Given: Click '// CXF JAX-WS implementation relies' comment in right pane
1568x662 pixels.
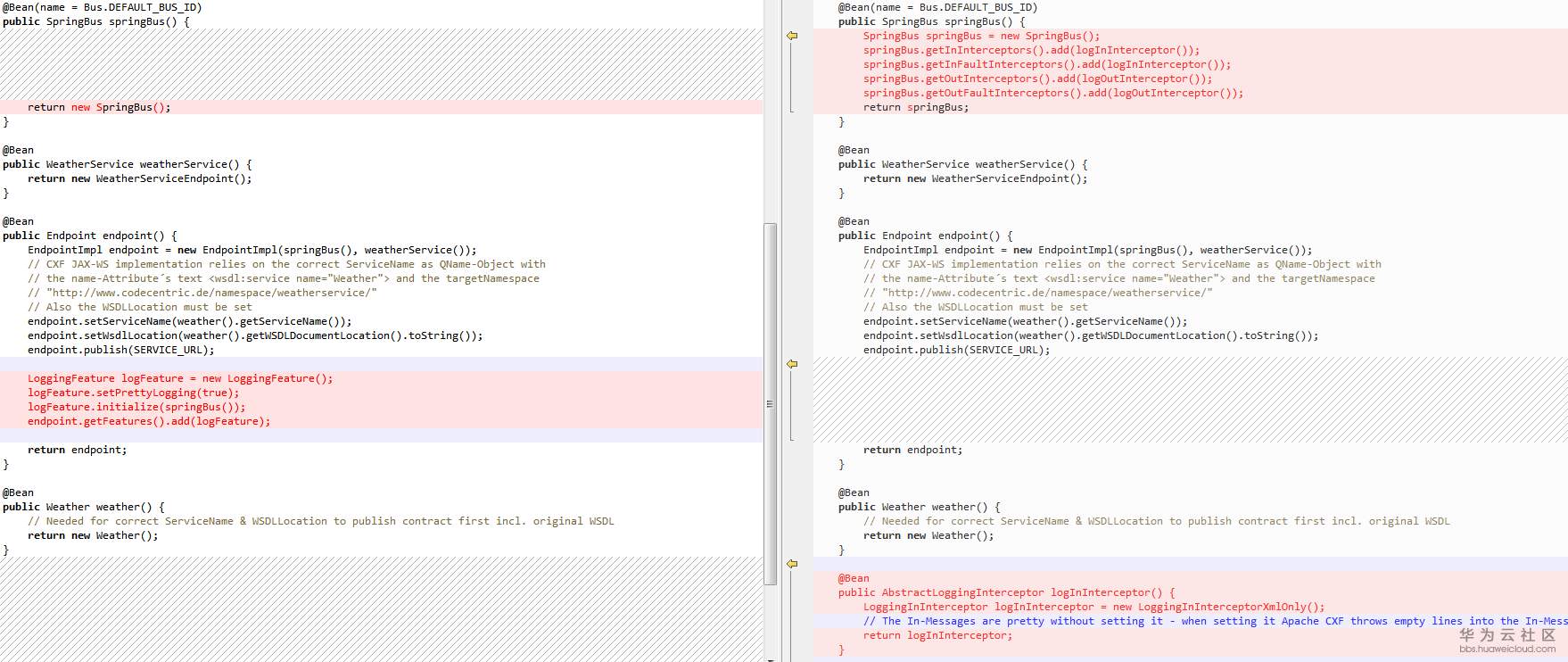Looking at the screenshot, I should (x=1122, y=264).
